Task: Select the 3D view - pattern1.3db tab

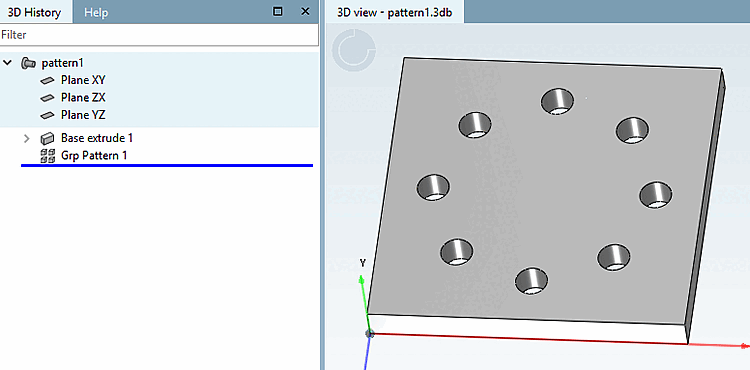Action: tap(395, 12)
